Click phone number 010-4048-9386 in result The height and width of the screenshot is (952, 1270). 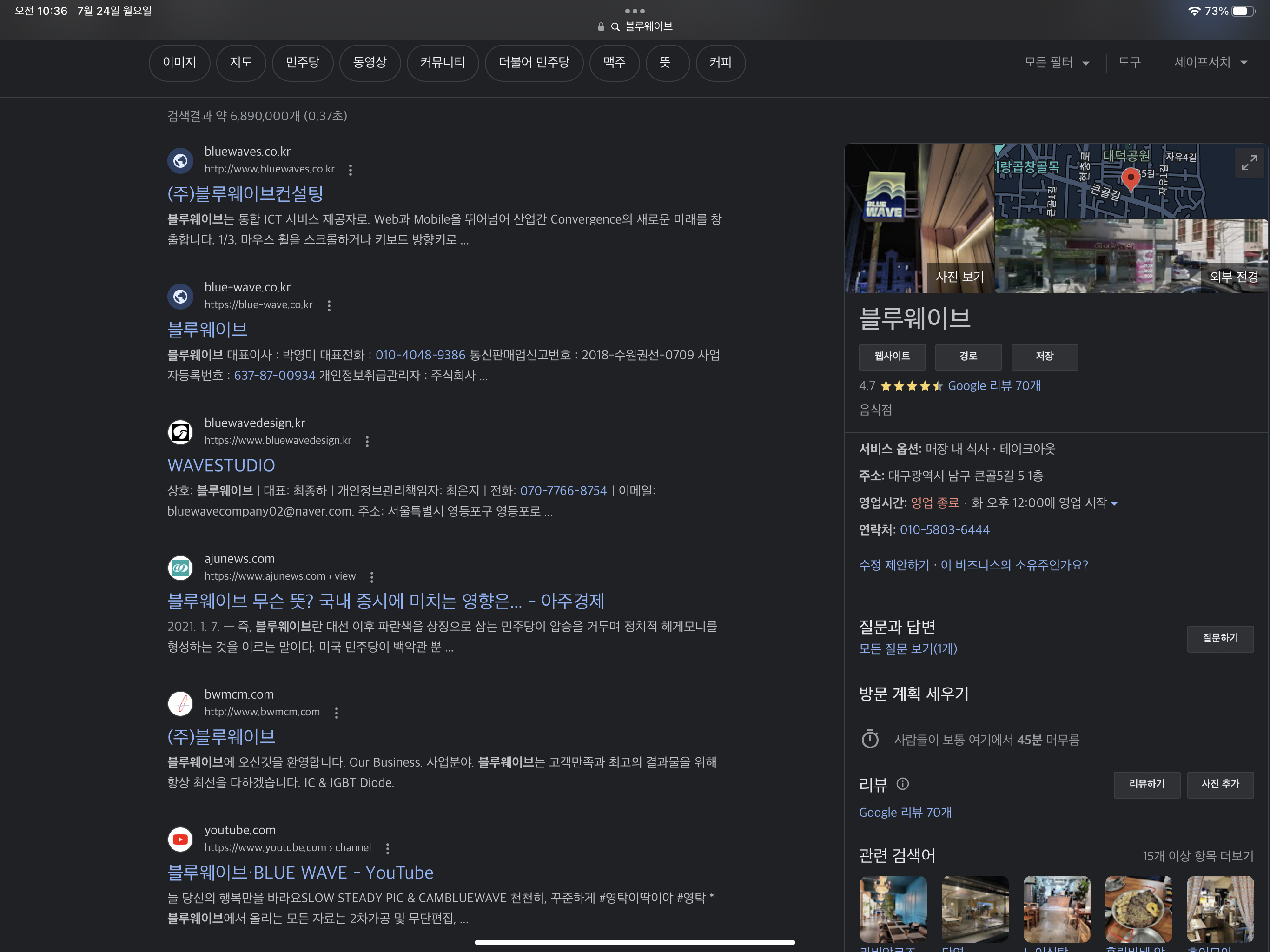coord(420,355)
